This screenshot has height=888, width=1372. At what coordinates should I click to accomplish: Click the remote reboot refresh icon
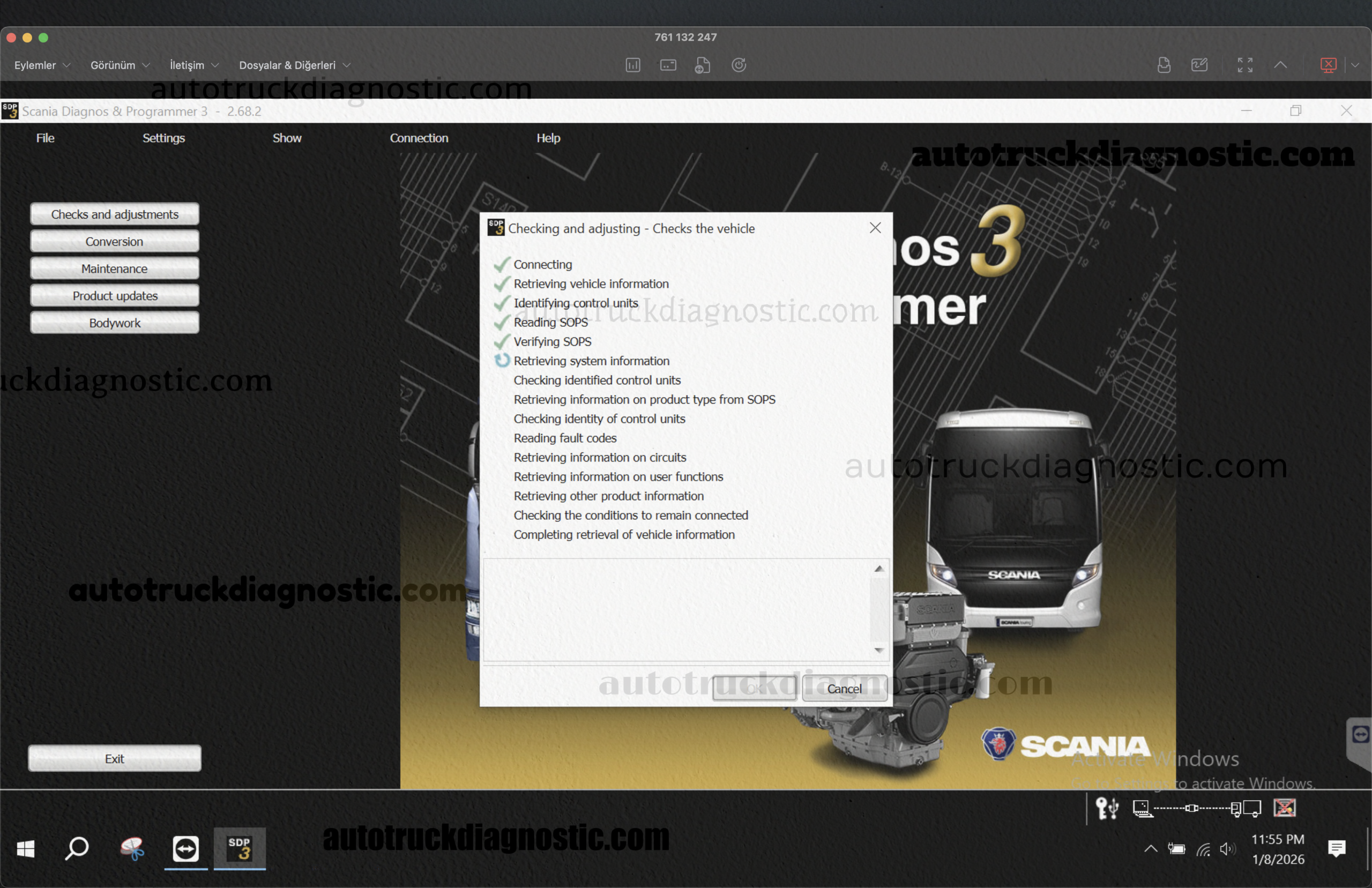739,65
